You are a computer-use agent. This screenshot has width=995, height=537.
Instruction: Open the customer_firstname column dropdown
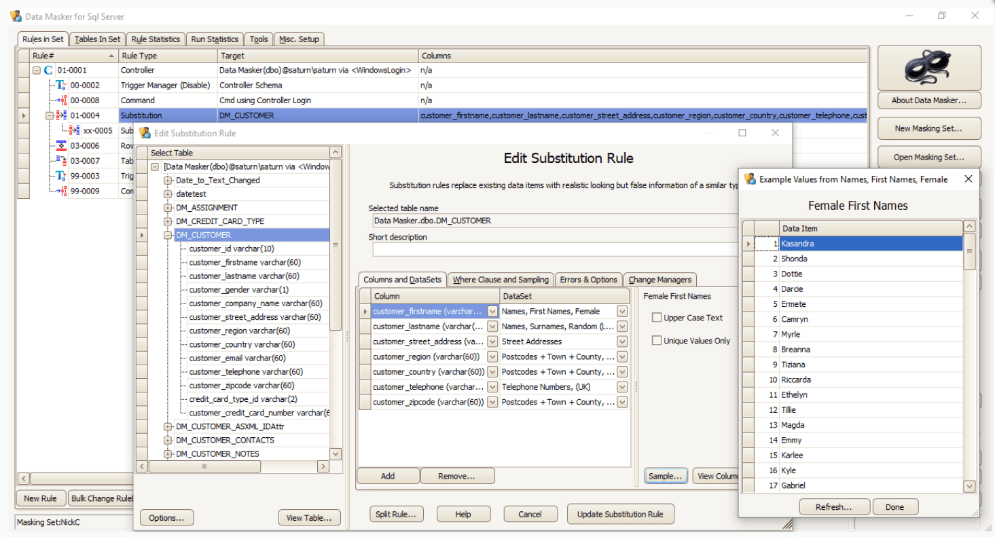492,311
